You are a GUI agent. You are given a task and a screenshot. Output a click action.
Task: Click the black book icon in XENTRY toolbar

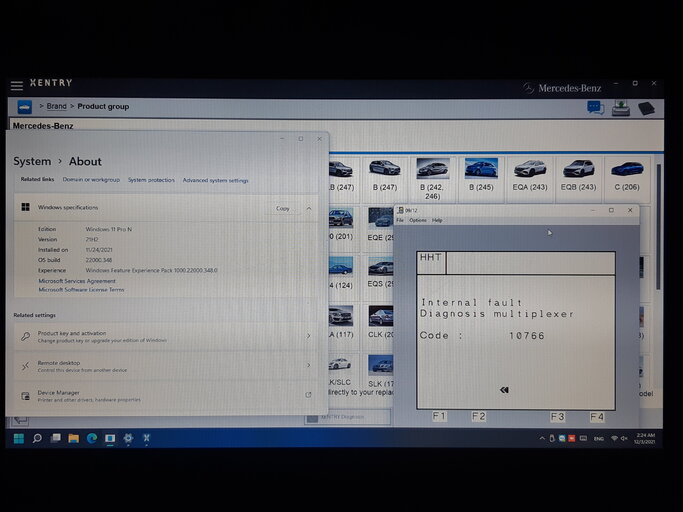point(646,108)
